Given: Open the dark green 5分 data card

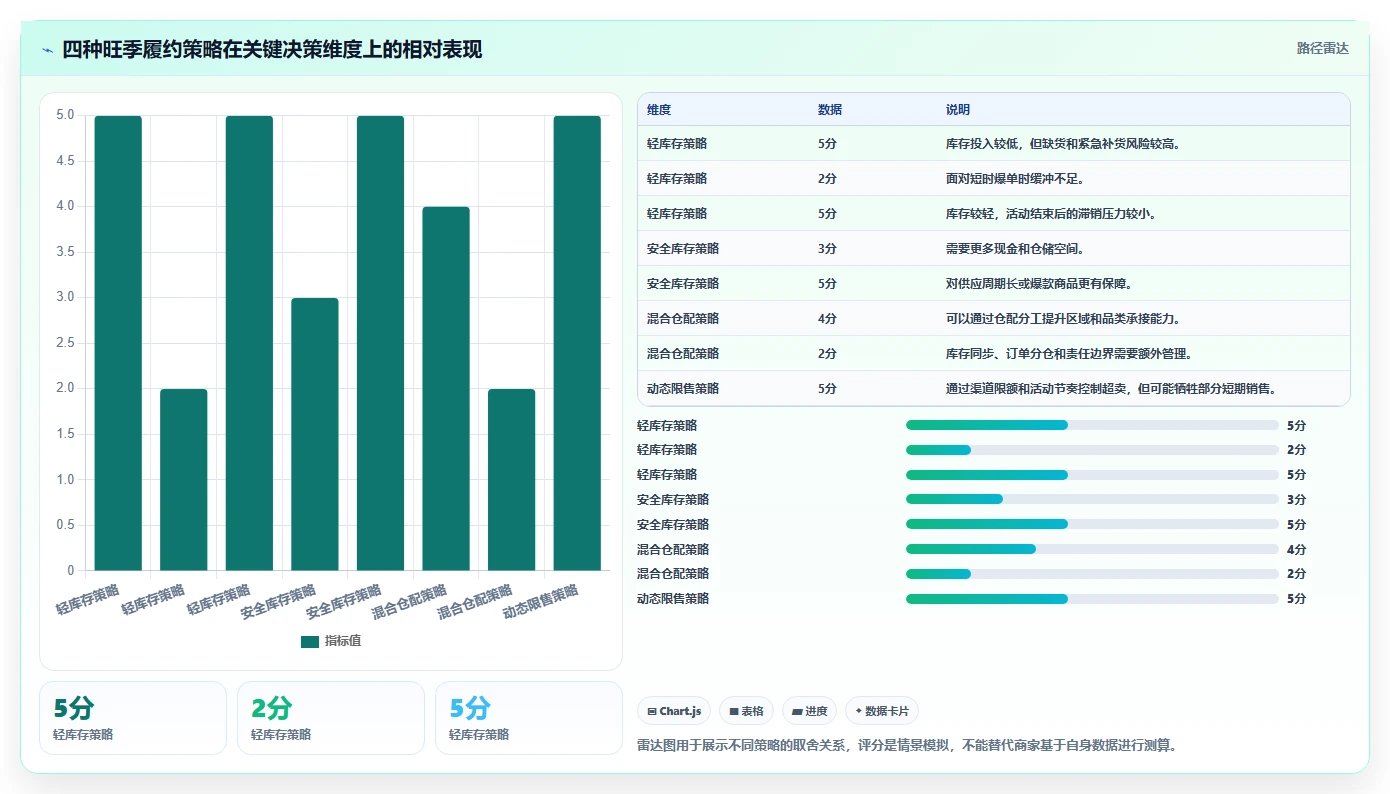Looking at the screenshot, I should [133, 718].
